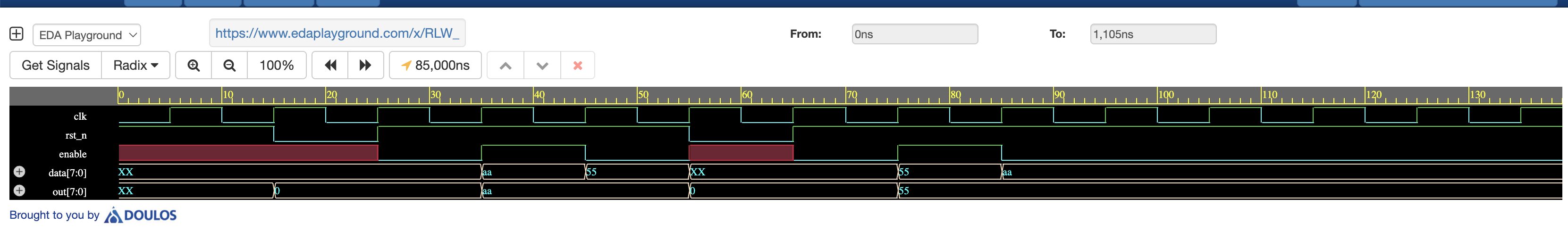Image resolution: width=1568 pixels, height=248 pixels.
Task: Move selected signal down with chevron
Action: coord(542,65)
